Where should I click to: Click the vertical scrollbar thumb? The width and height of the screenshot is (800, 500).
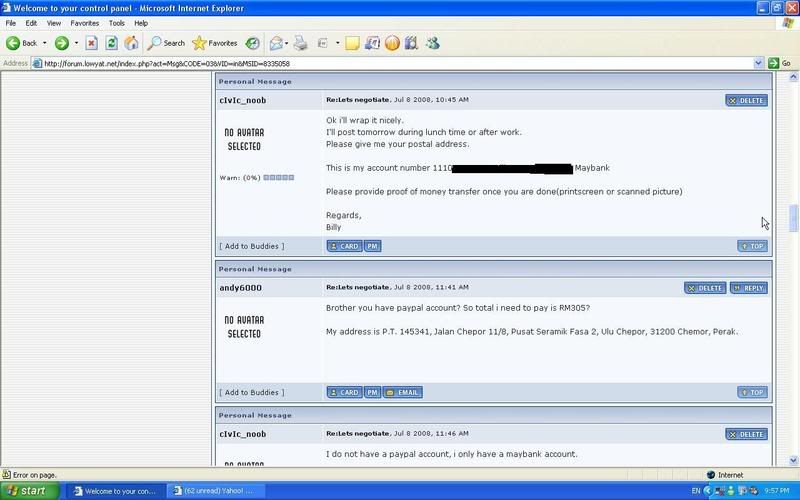click(x=794, y=217)
